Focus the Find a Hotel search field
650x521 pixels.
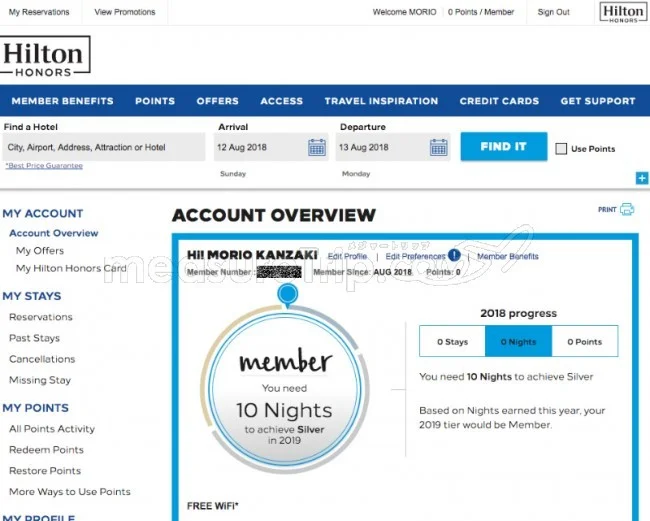(104, 147)
